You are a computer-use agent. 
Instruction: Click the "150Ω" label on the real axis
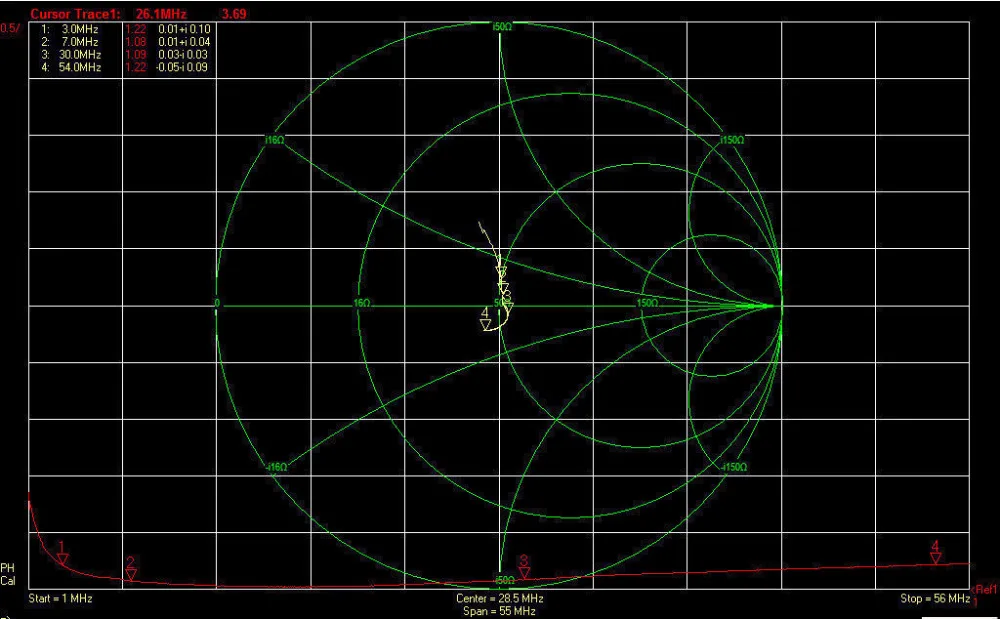click(647, 303)
